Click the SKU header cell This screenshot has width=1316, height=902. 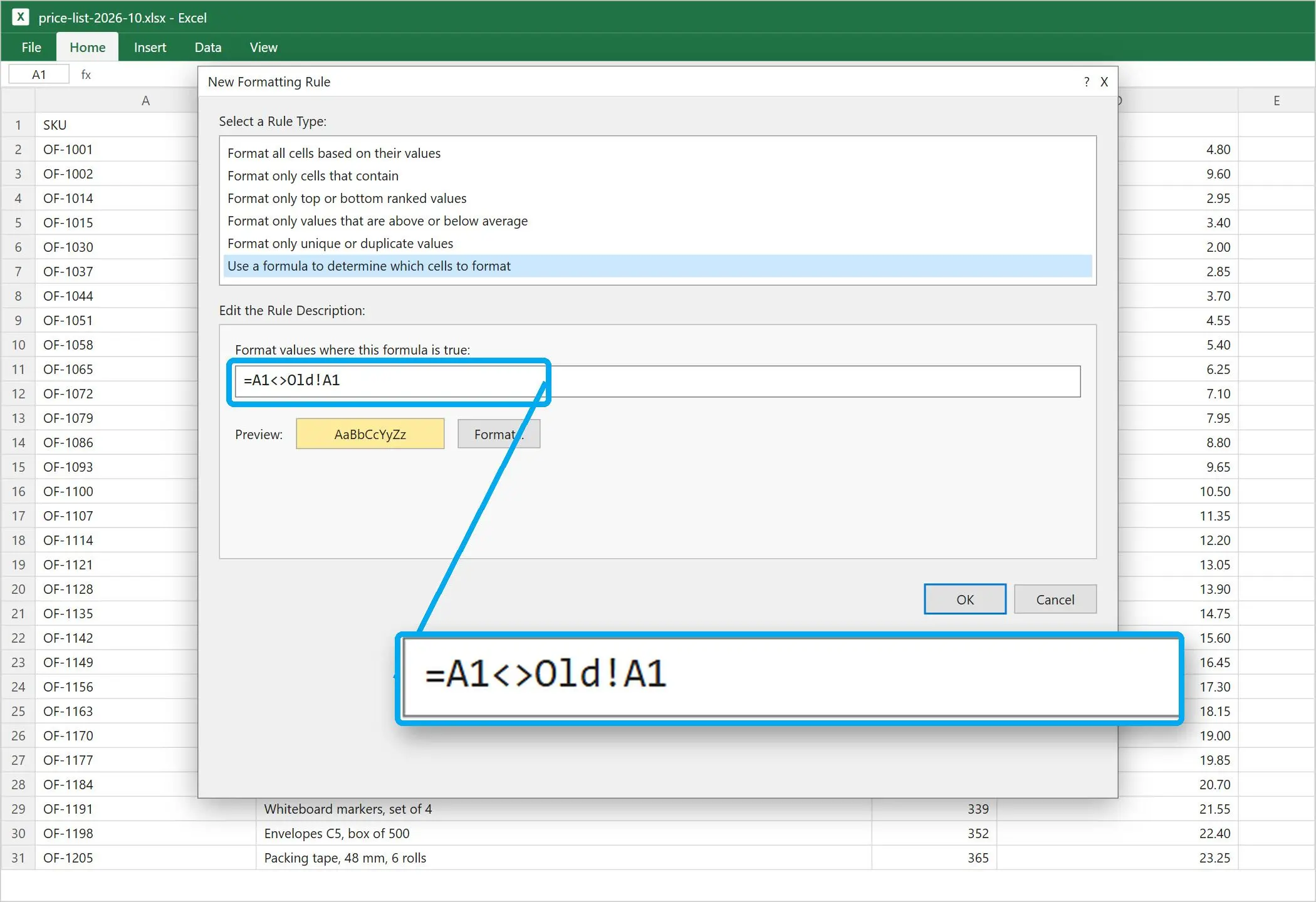coord(117,125)
